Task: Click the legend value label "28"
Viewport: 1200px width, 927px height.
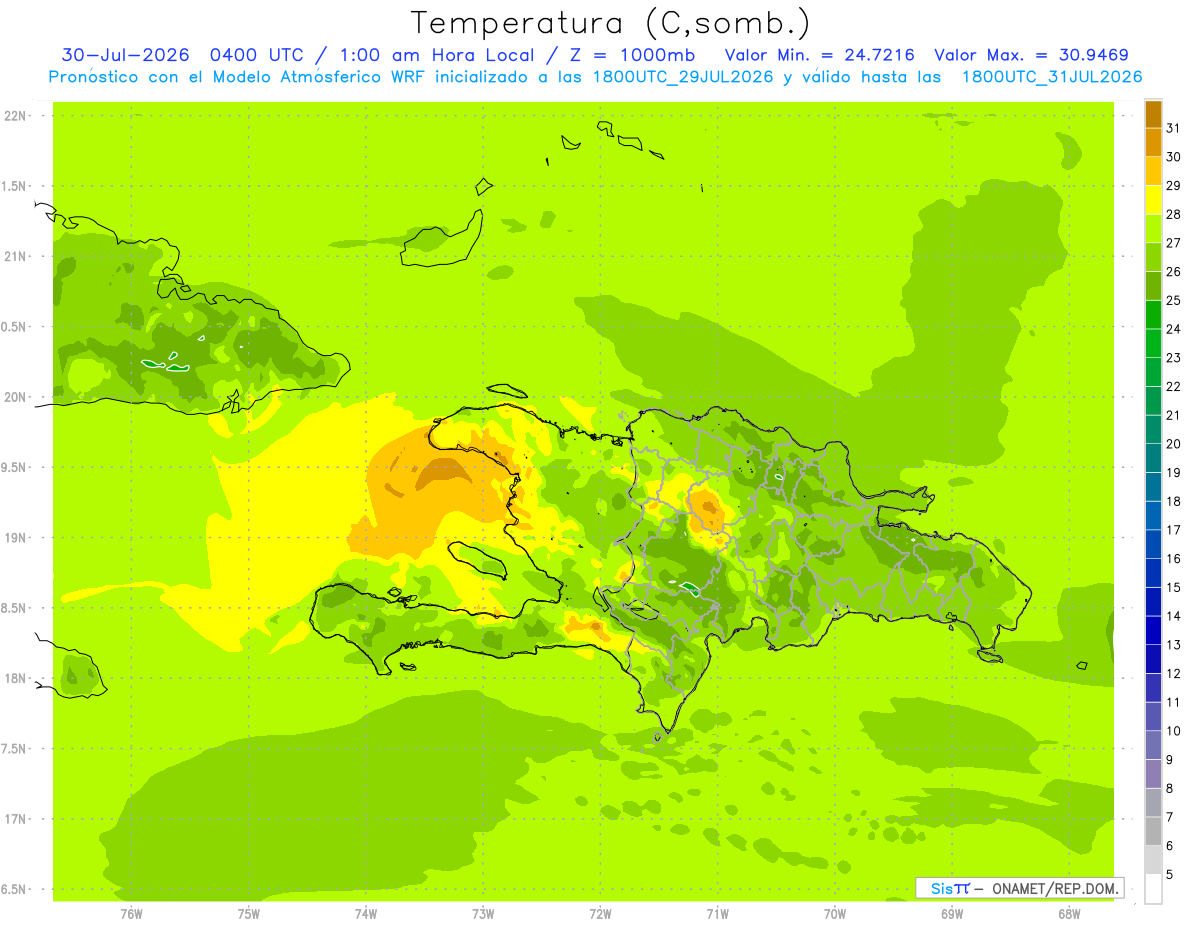Action: tap(1174, 214)
